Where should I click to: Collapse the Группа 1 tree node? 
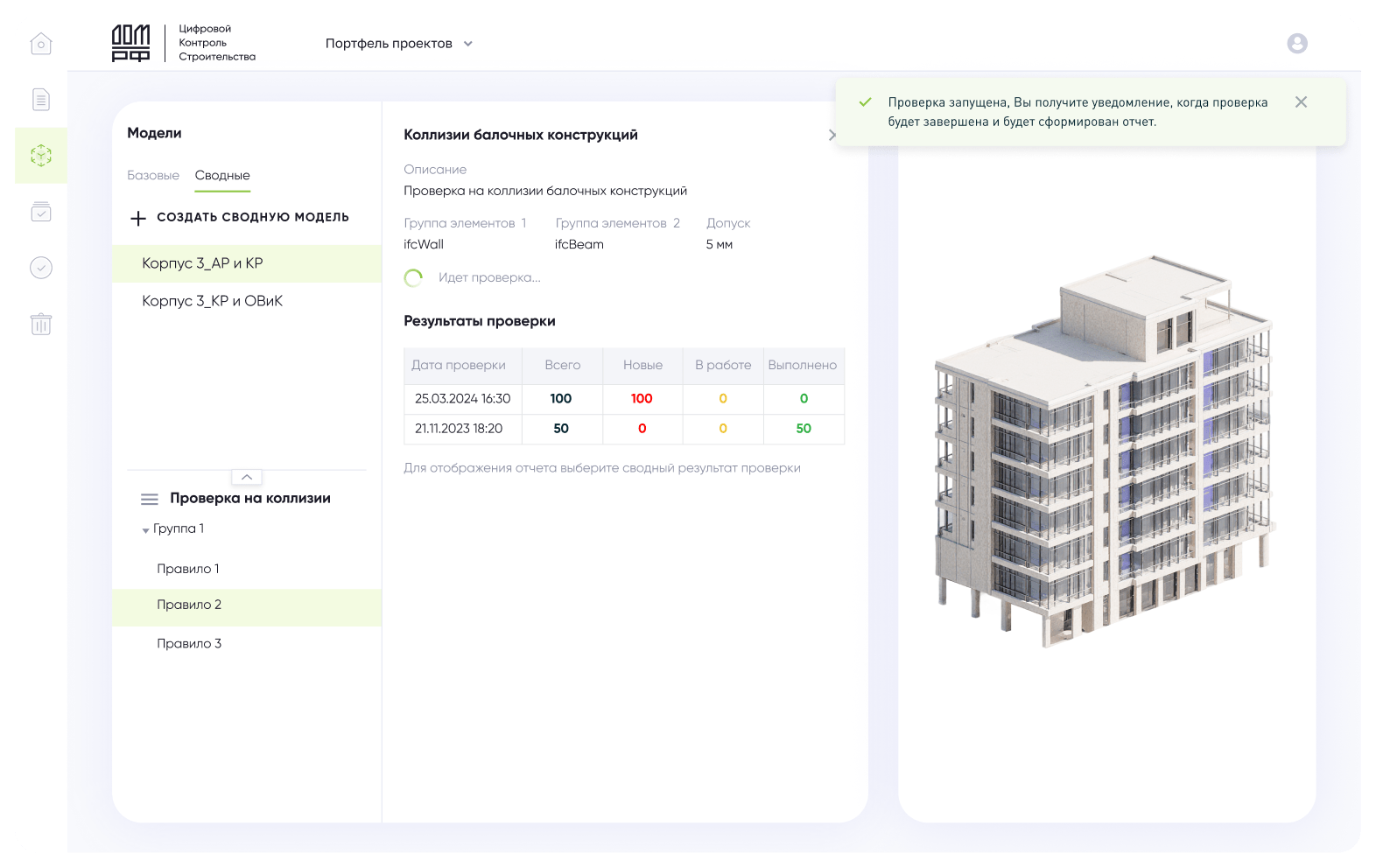(x=145, y=530)
